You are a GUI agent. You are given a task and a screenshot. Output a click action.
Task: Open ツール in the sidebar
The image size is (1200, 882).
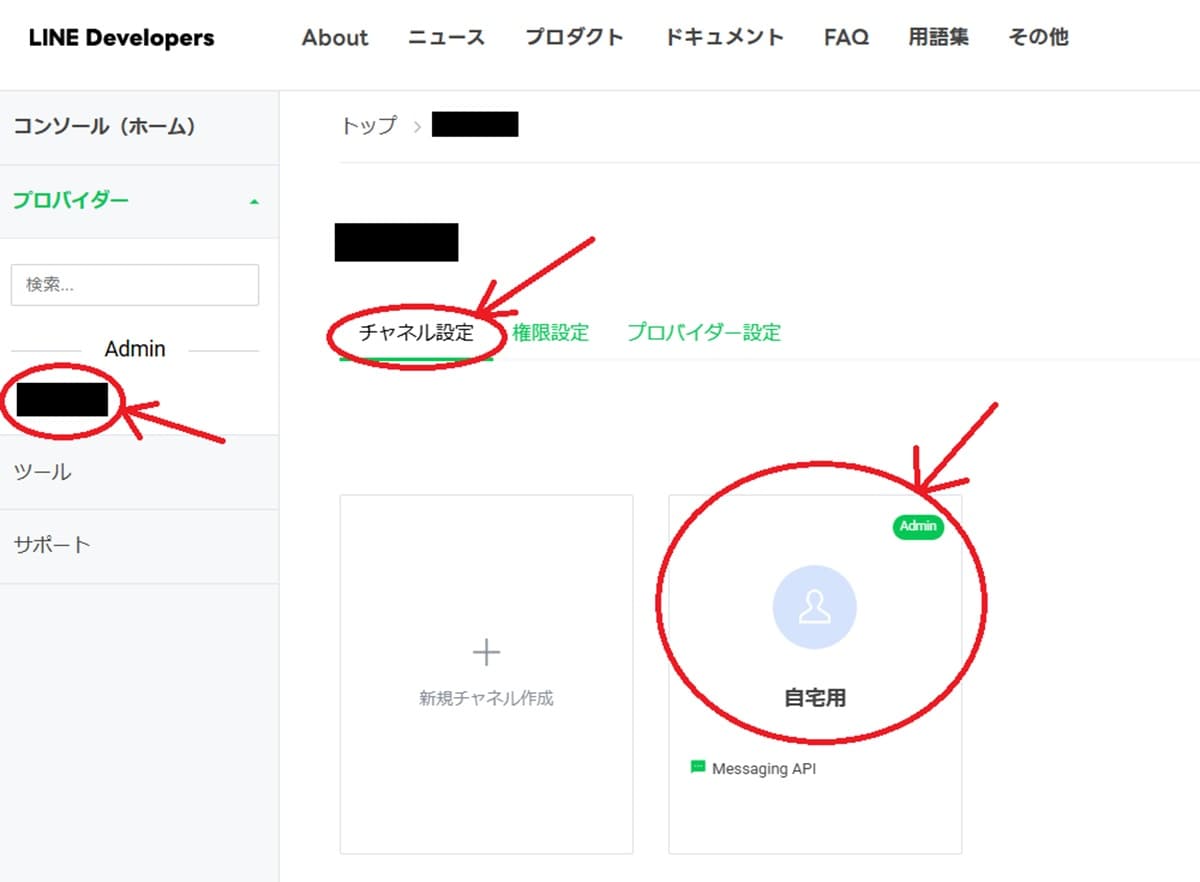(x=42, y=472)
